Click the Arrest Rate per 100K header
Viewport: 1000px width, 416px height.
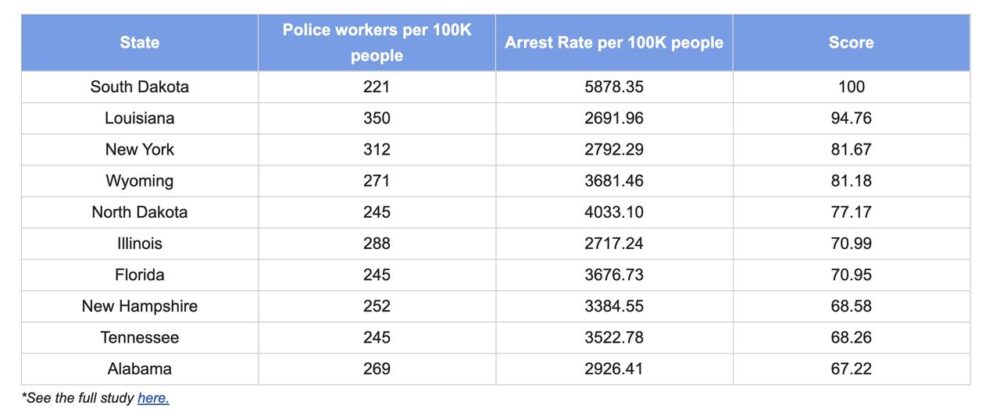(614, 42)
